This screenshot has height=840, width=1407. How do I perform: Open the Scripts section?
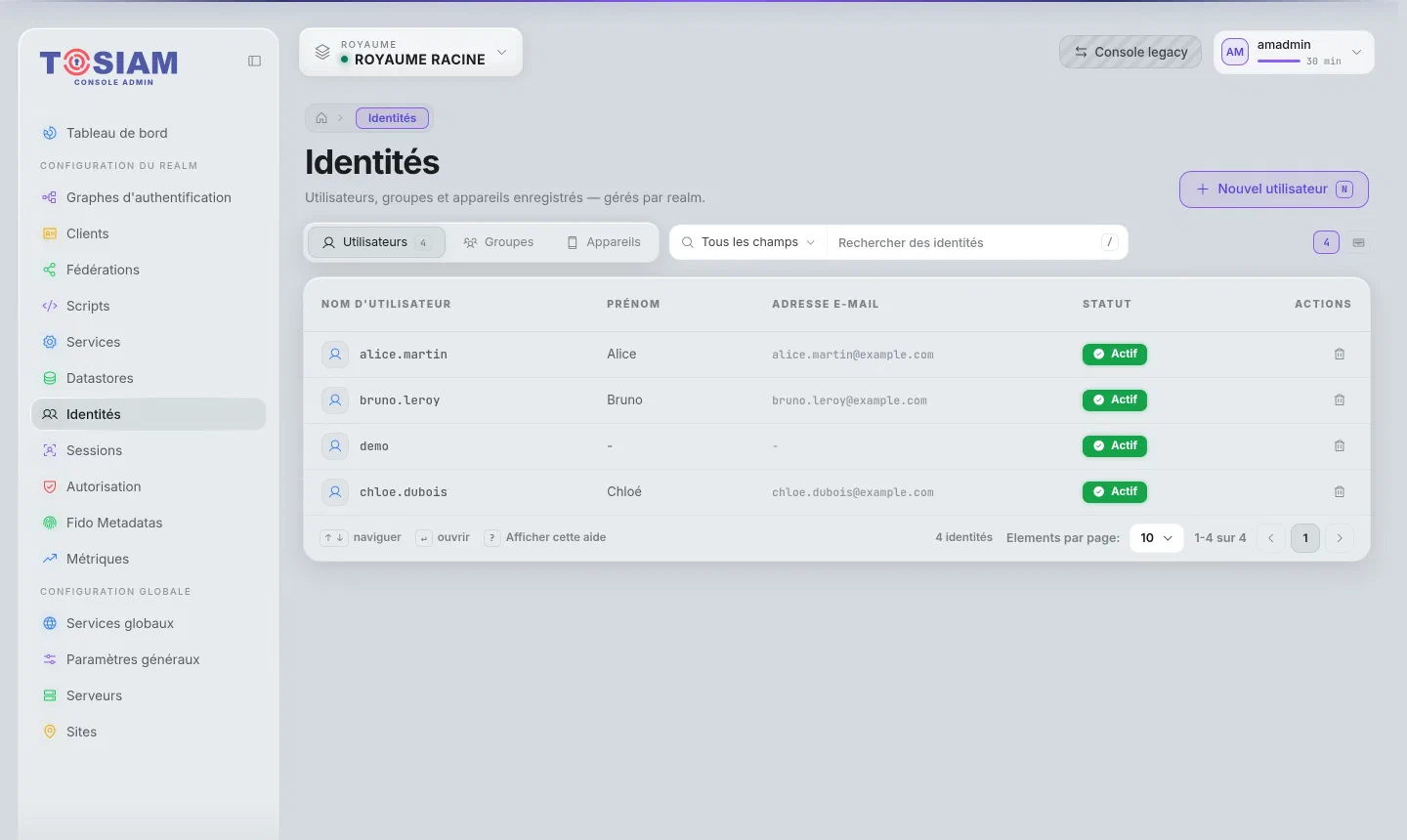[x=149, y=306]
